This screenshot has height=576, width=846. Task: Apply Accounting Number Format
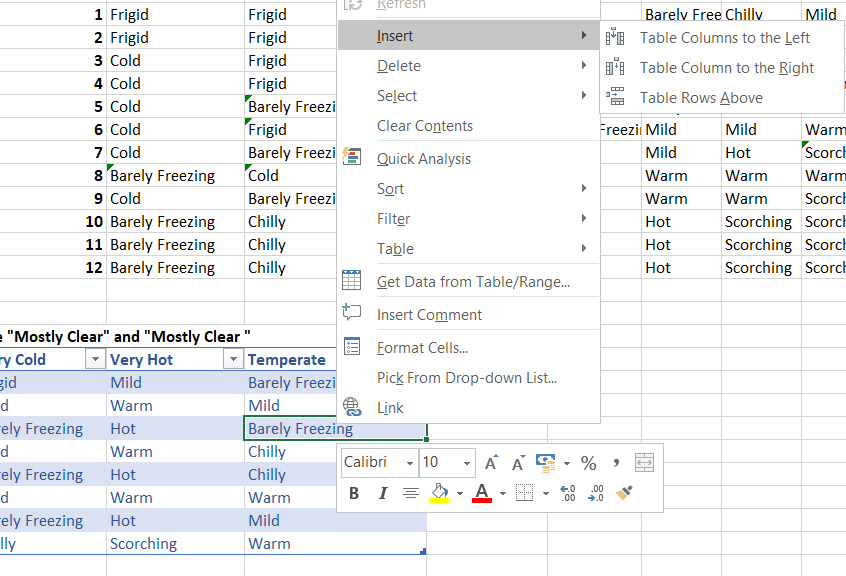tap(545, 462)
